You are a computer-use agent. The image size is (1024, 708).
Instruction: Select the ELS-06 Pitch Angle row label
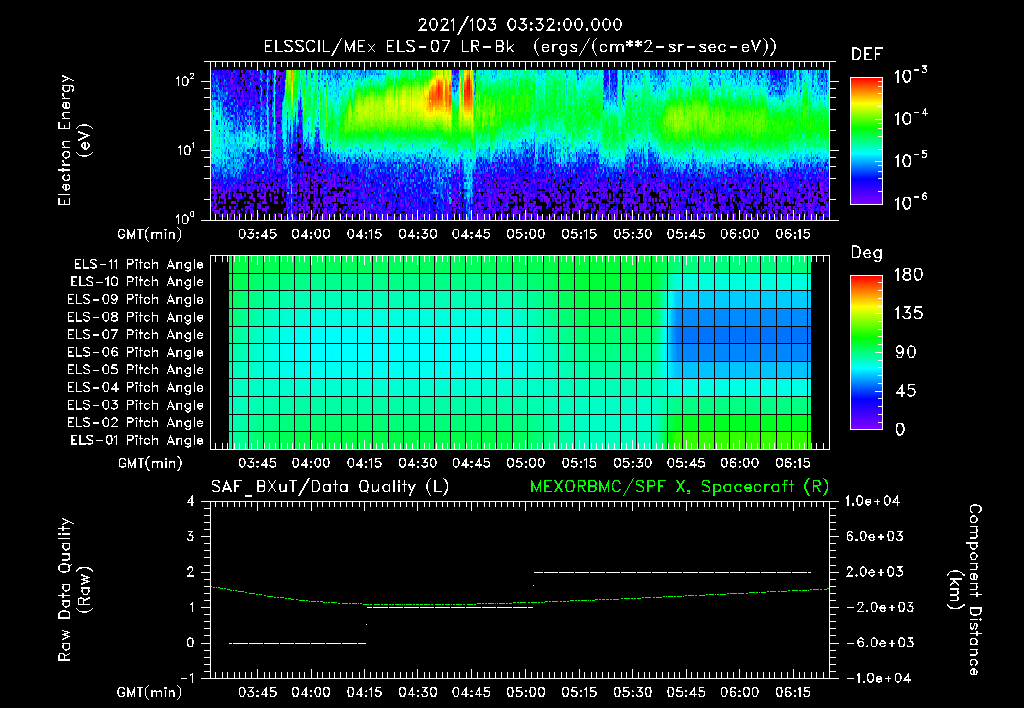point(136,352)
